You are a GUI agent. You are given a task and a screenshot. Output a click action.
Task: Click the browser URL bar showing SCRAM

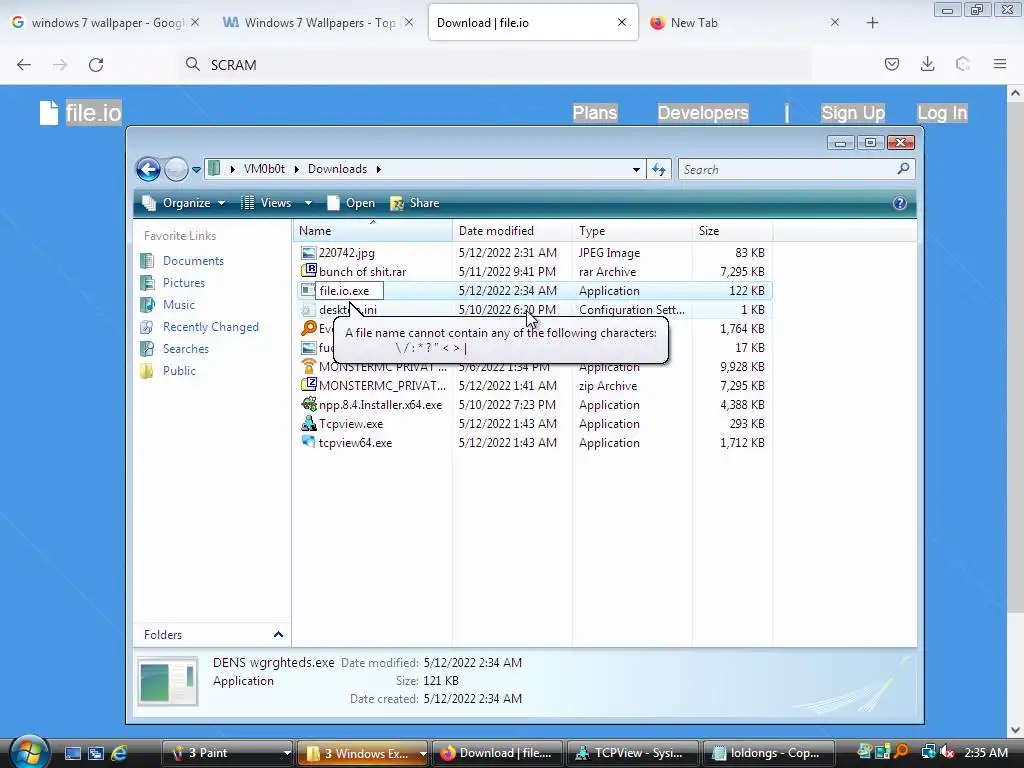click(x=496, y=65)
